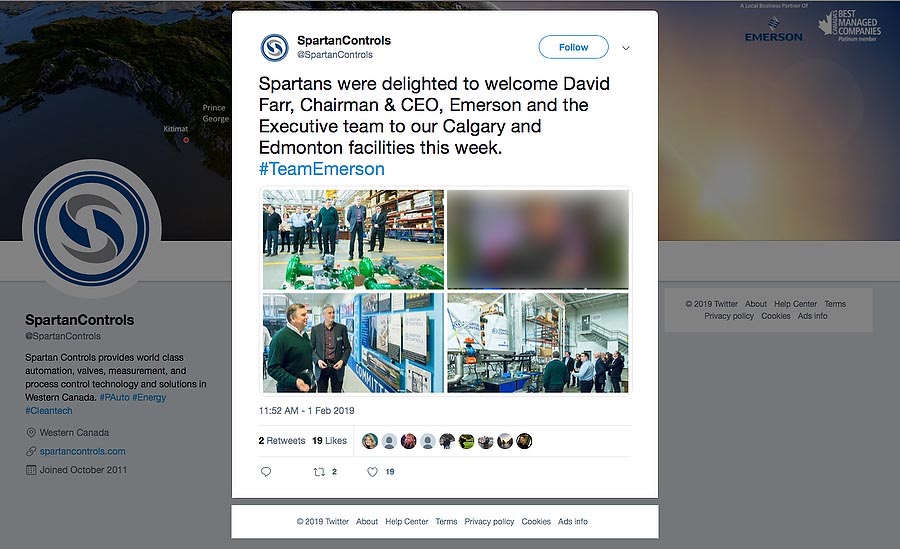Image resolution: width=900 pixels, height=549 pixels.
Task: Expand the tweet options chevron
Action: tap(626, 48)
